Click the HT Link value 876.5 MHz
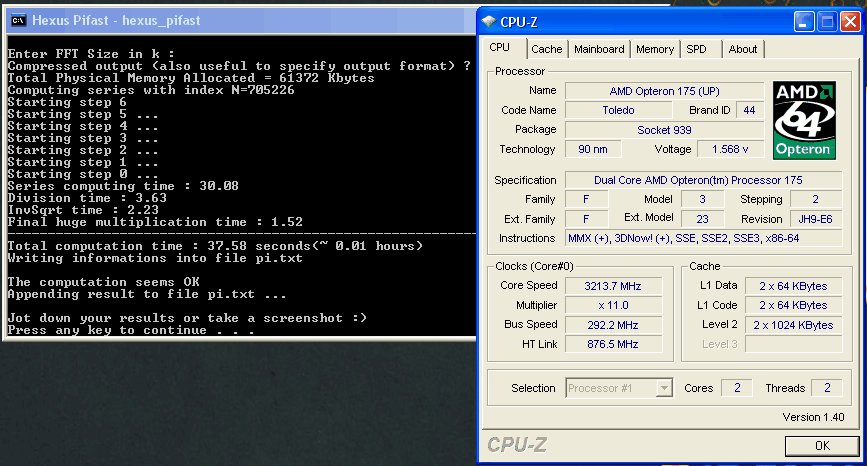867x466 pixels. 613,344
